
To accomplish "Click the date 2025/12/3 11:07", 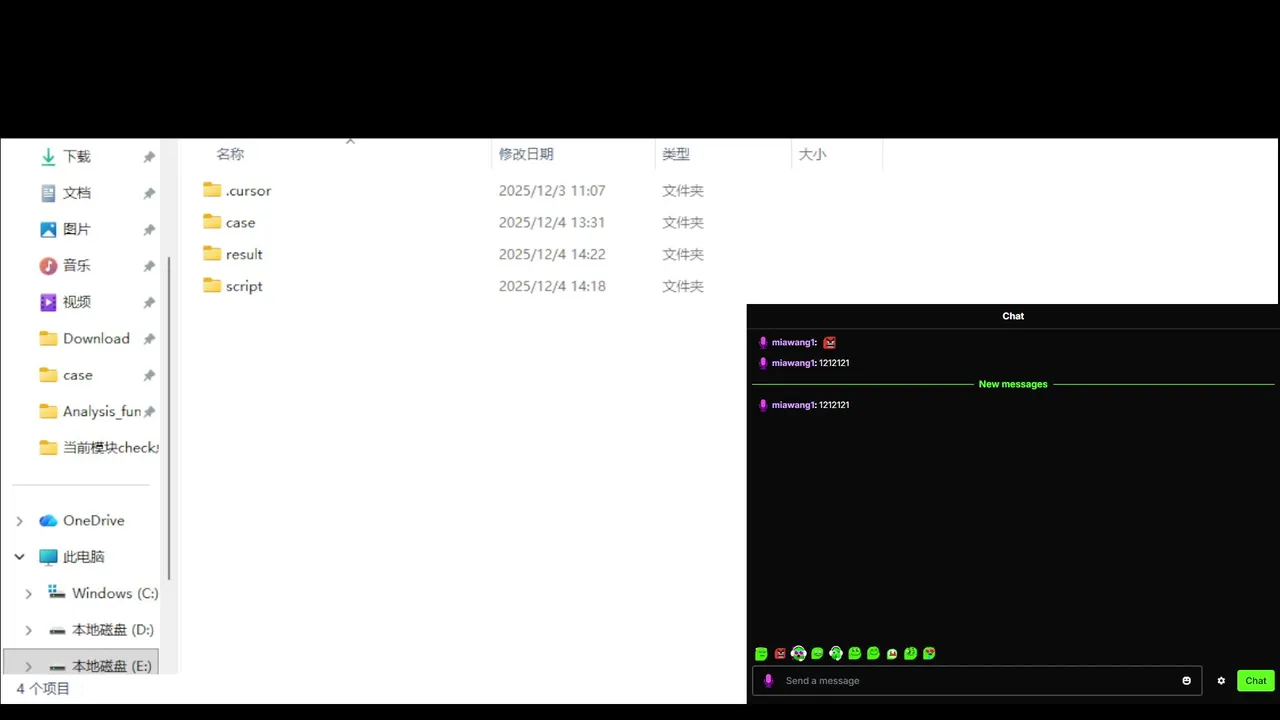I will 552,190.
